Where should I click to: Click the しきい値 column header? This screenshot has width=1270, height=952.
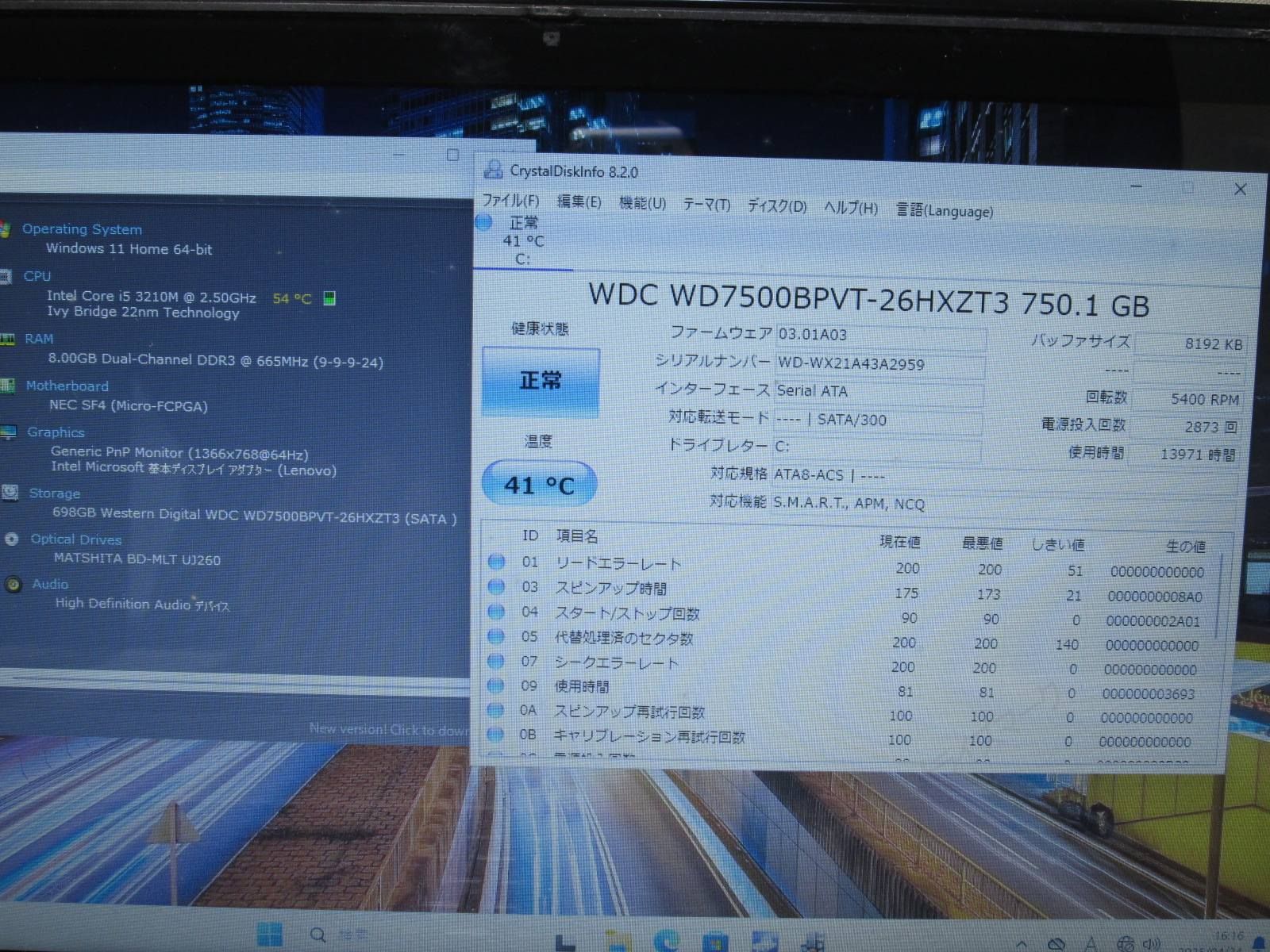click(1057, 545)
